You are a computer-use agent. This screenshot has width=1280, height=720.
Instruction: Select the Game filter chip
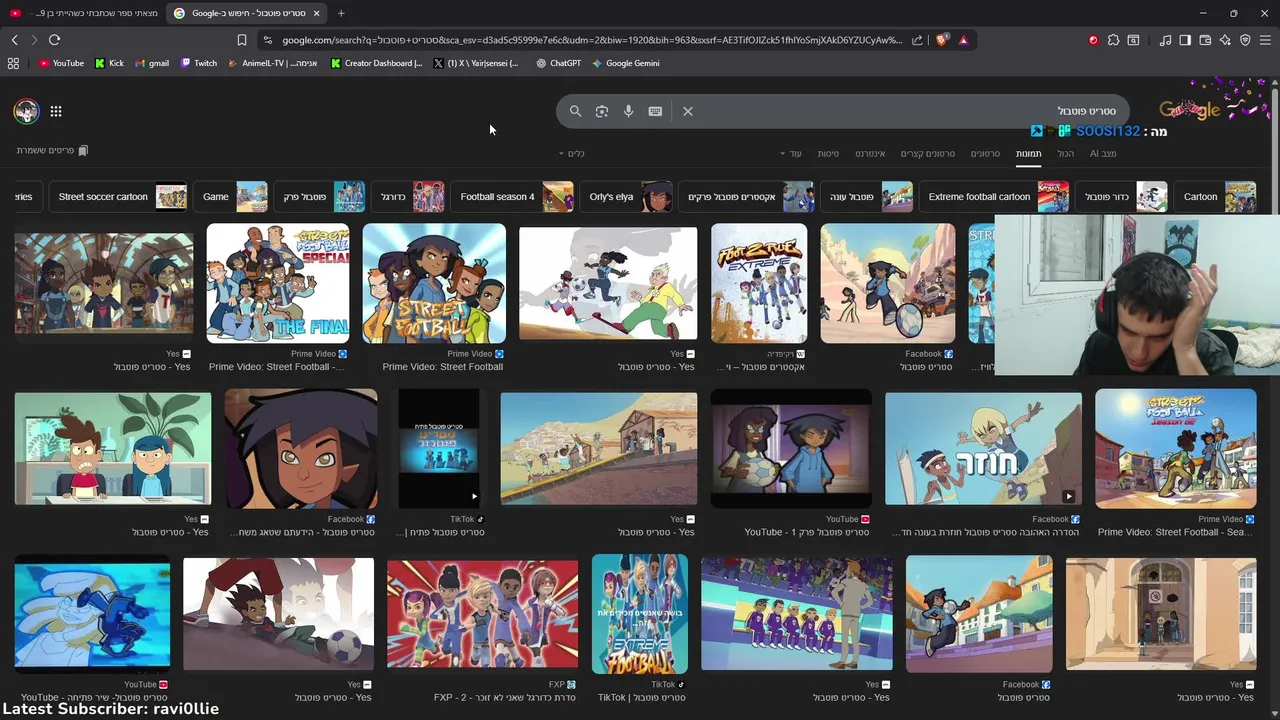230,197
